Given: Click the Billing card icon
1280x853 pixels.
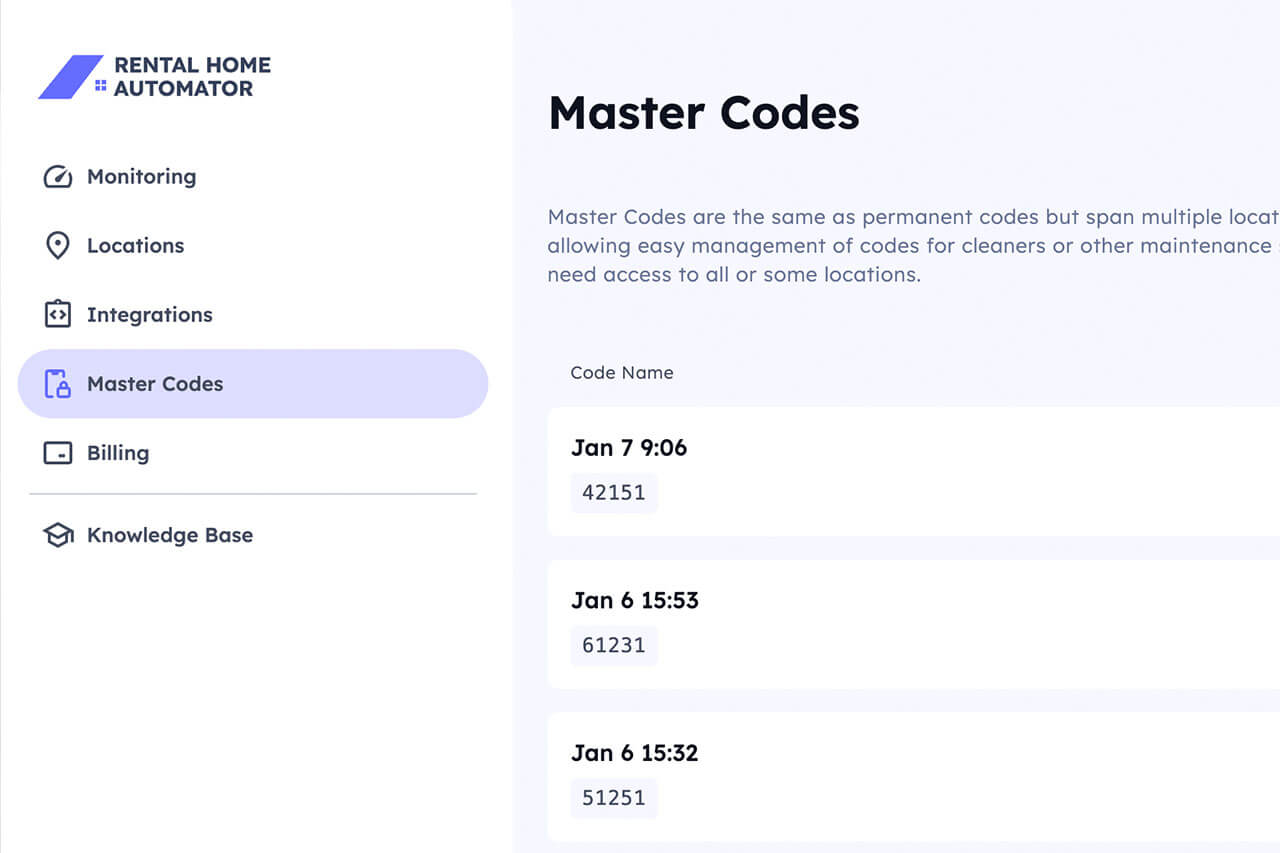Looking at the screenshot, I should 58,453.
